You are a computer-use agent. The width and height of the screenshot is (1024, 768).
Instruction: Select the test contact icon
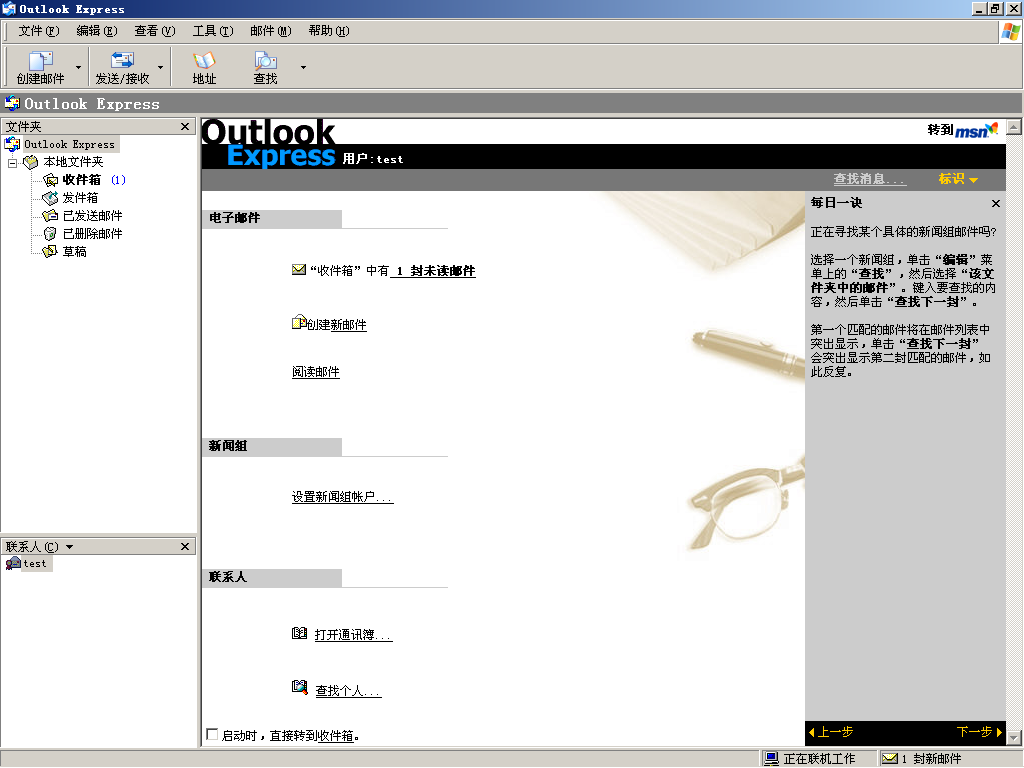click(13, 564)
